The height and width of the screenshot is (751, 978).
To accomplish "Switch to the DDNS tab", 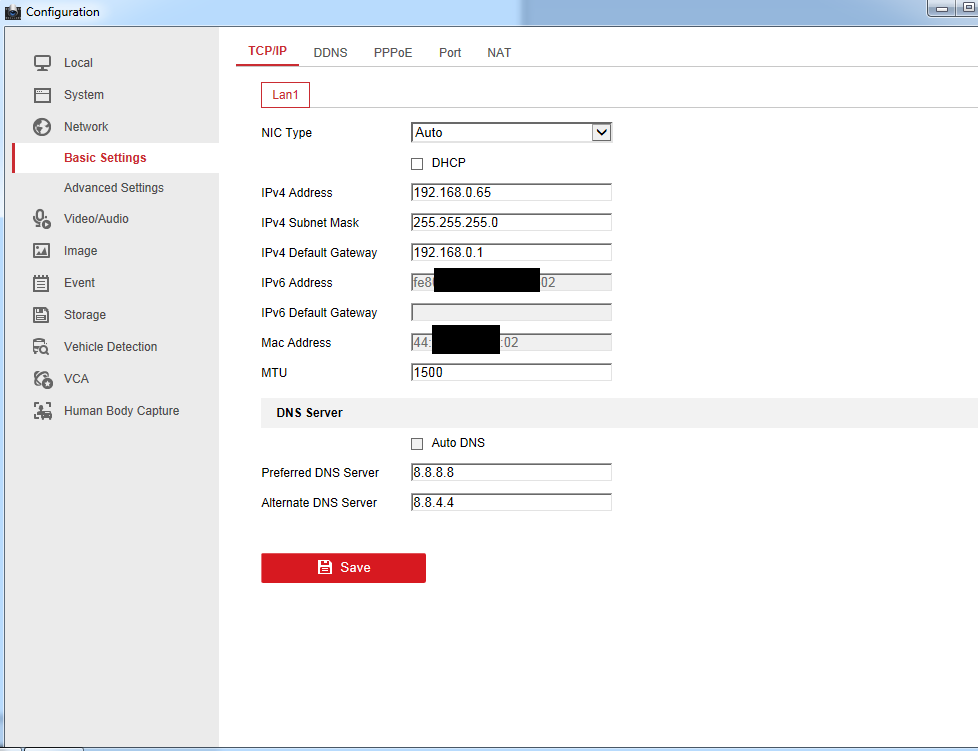I will [330, 52].
